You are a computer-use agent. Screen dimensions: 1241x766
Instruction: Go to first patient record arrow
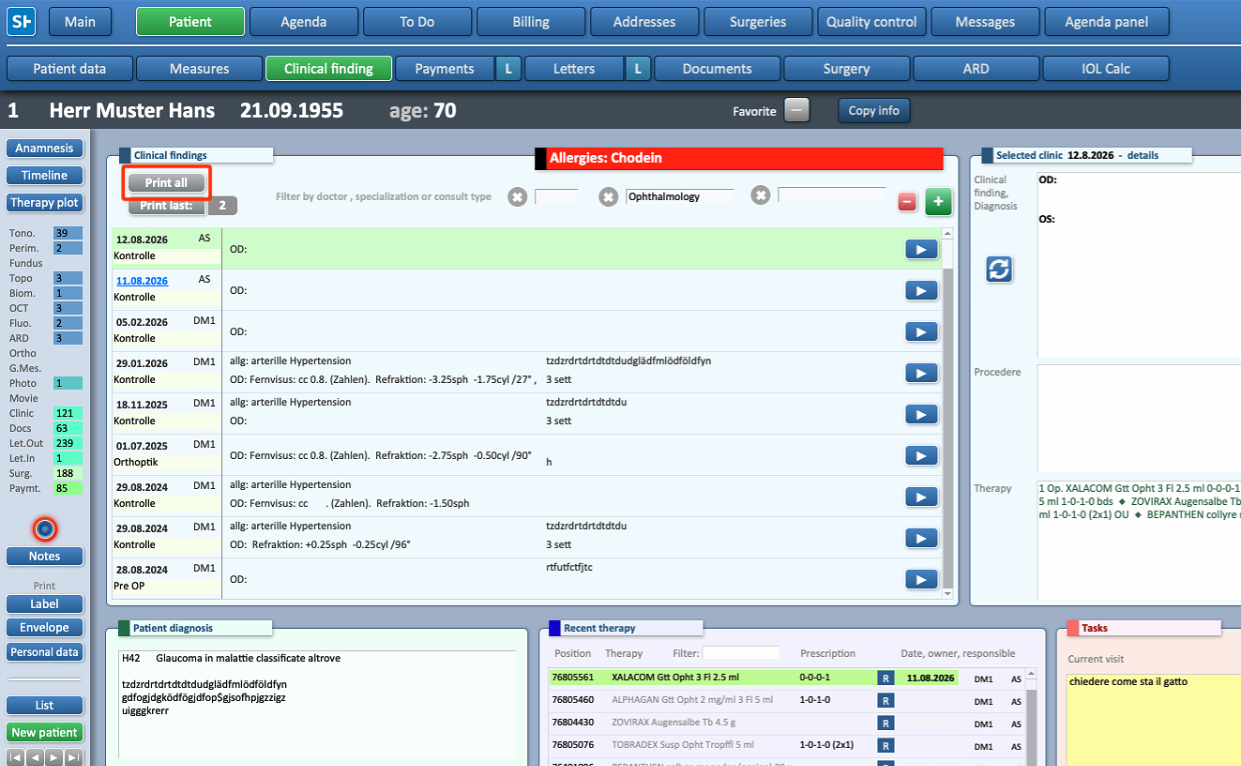(x=16, y=758)
